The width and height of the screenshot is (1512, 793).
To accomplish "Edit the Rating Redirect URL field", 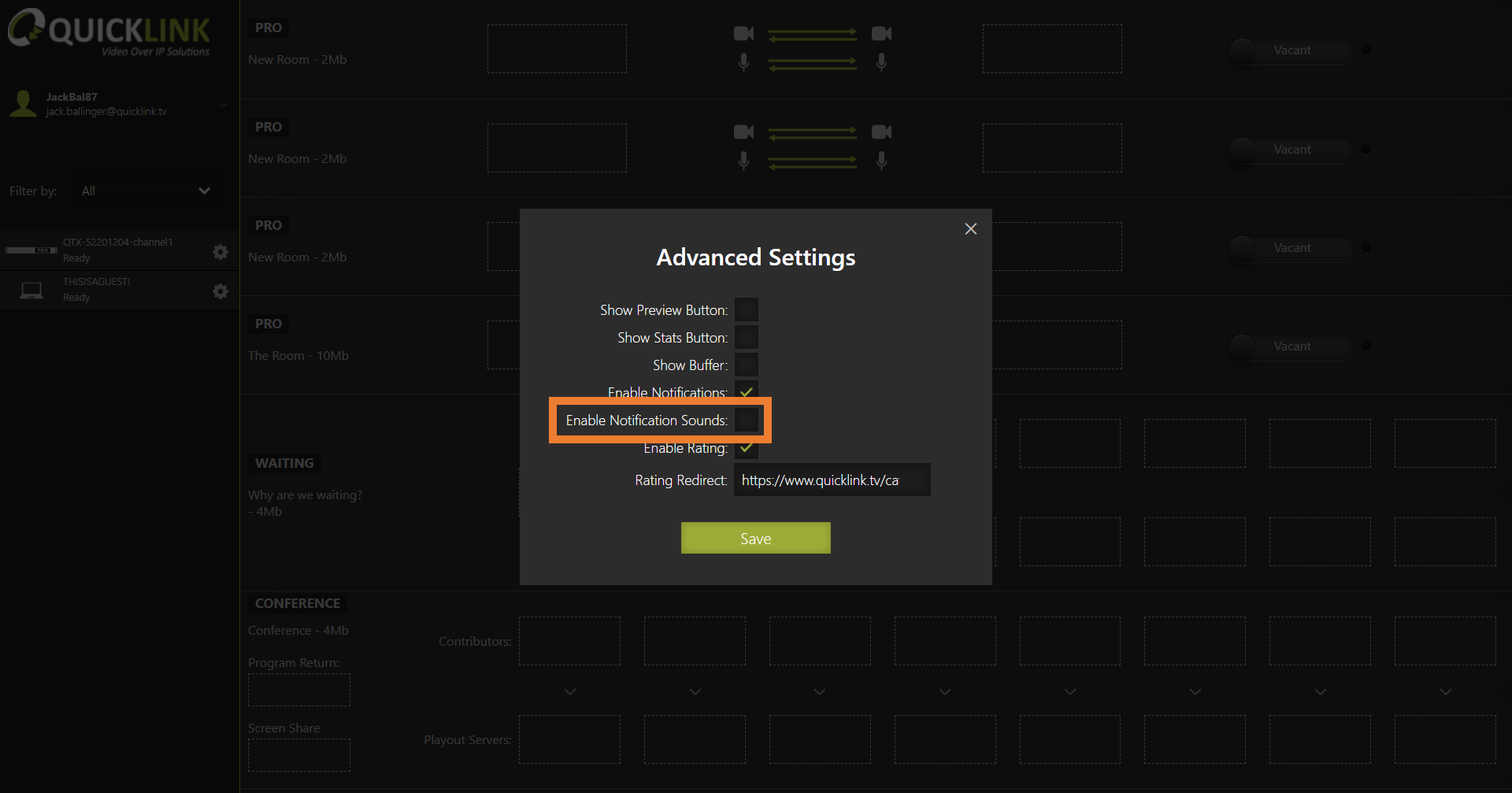I will [x=832, y=480].
